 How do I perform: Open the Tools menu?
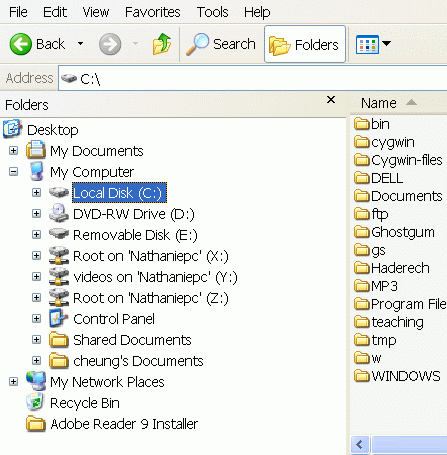pos(212,12)
